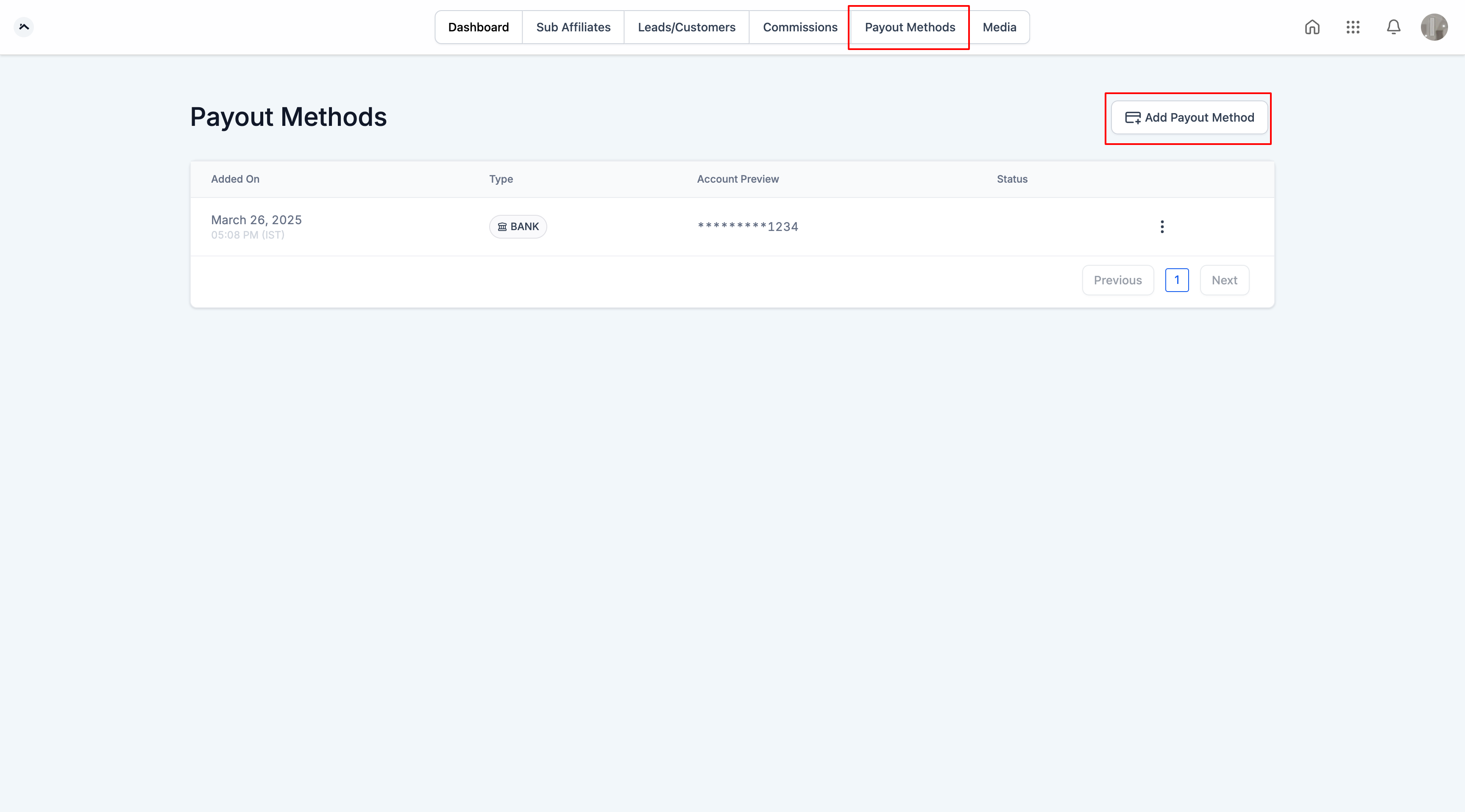Click the Add Payout Method button
The height and width of the screenshot is (812, 1465).
click(1189, 118)
